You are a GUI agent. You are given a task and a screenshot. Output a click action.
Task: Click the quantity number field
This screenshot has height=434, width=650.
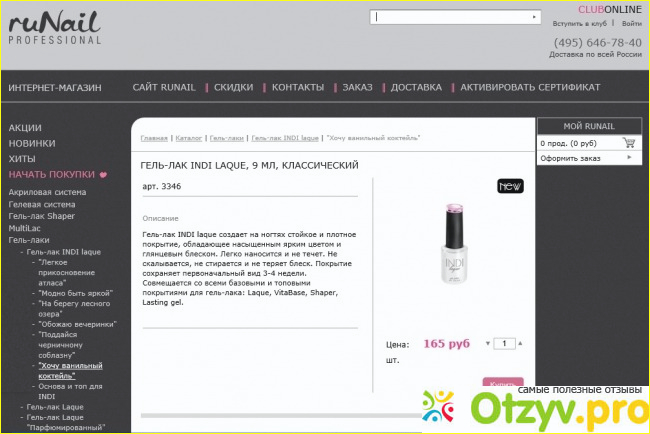tap(504, 343)
